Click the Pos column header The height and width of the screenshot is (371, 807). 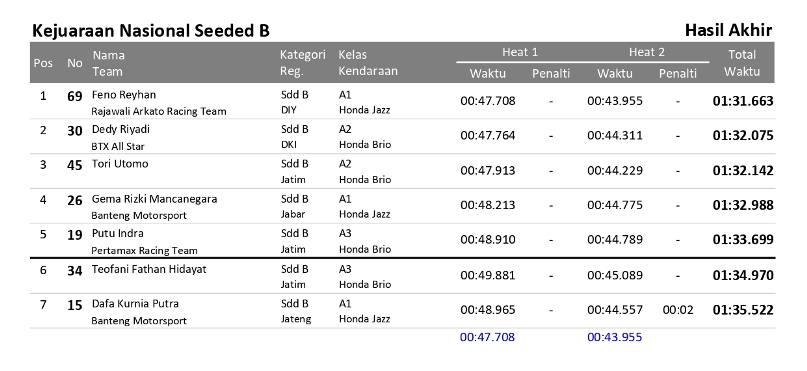(43, 63)
